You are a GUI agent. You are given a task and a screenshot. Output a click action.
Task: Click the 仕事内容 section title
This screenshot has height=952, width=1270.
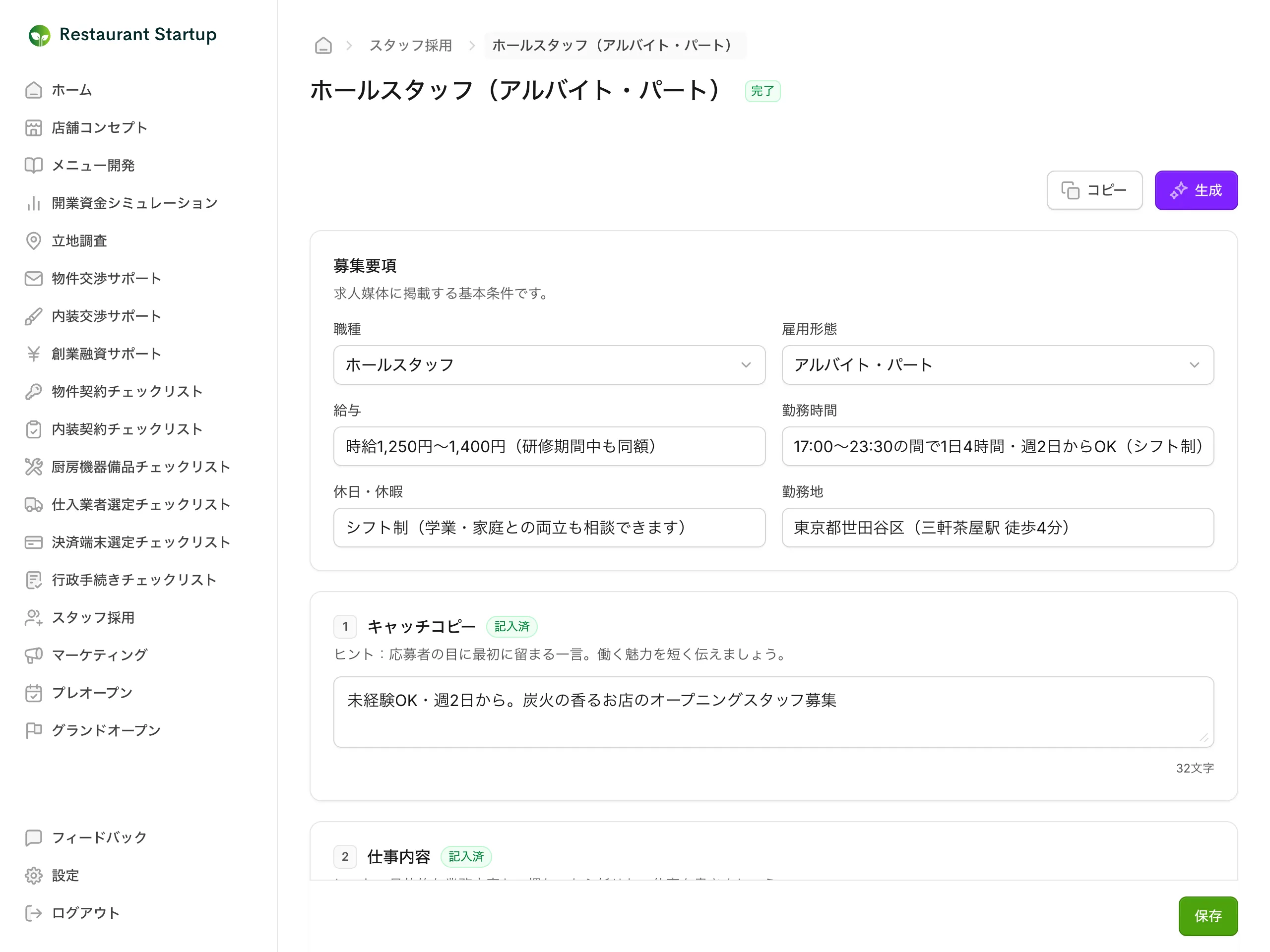coord(398,857)
